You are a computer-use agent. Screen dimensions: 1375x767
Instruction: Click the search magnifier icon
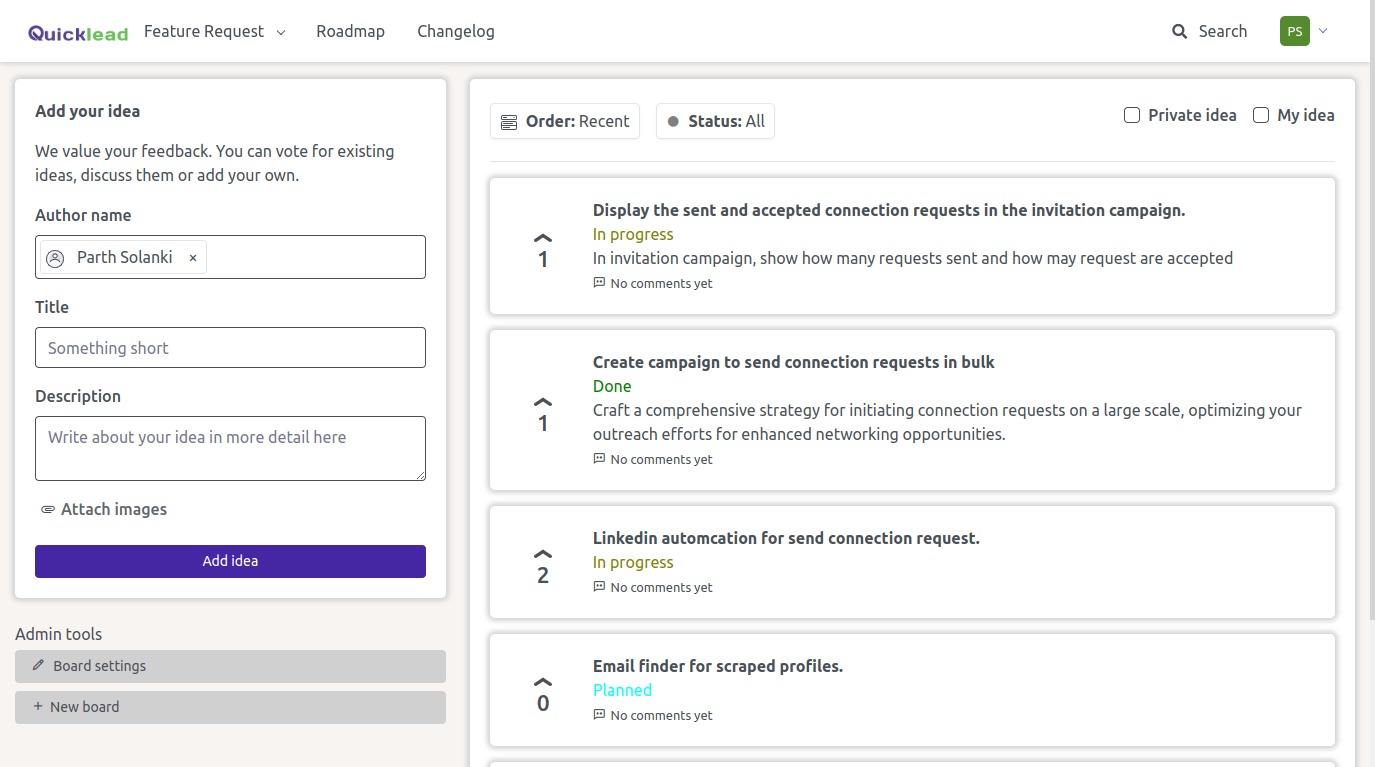coord(1179,32)
